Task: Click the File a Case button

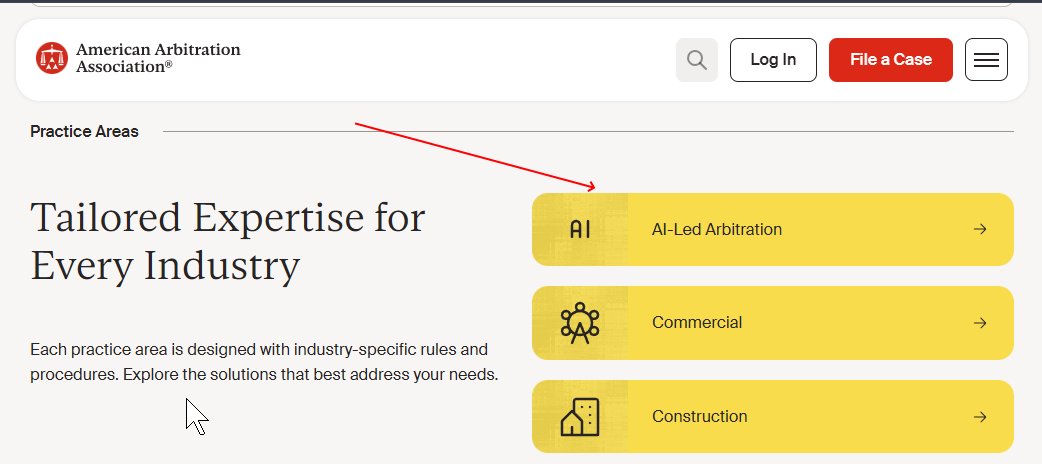Action: (x=890, y=60)
